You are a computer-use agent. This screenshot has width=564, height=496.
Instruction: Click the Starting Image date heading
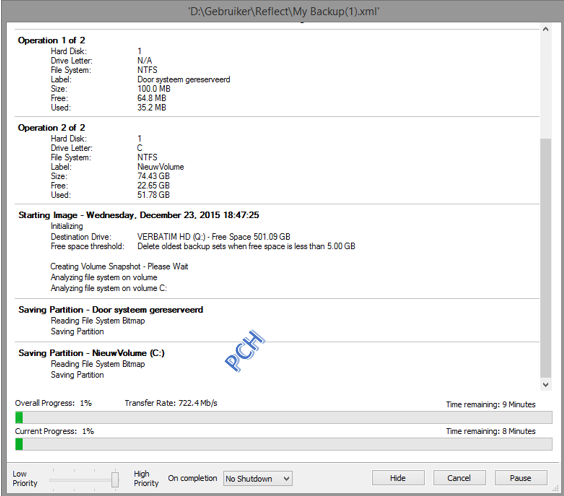tap(139, 215)
